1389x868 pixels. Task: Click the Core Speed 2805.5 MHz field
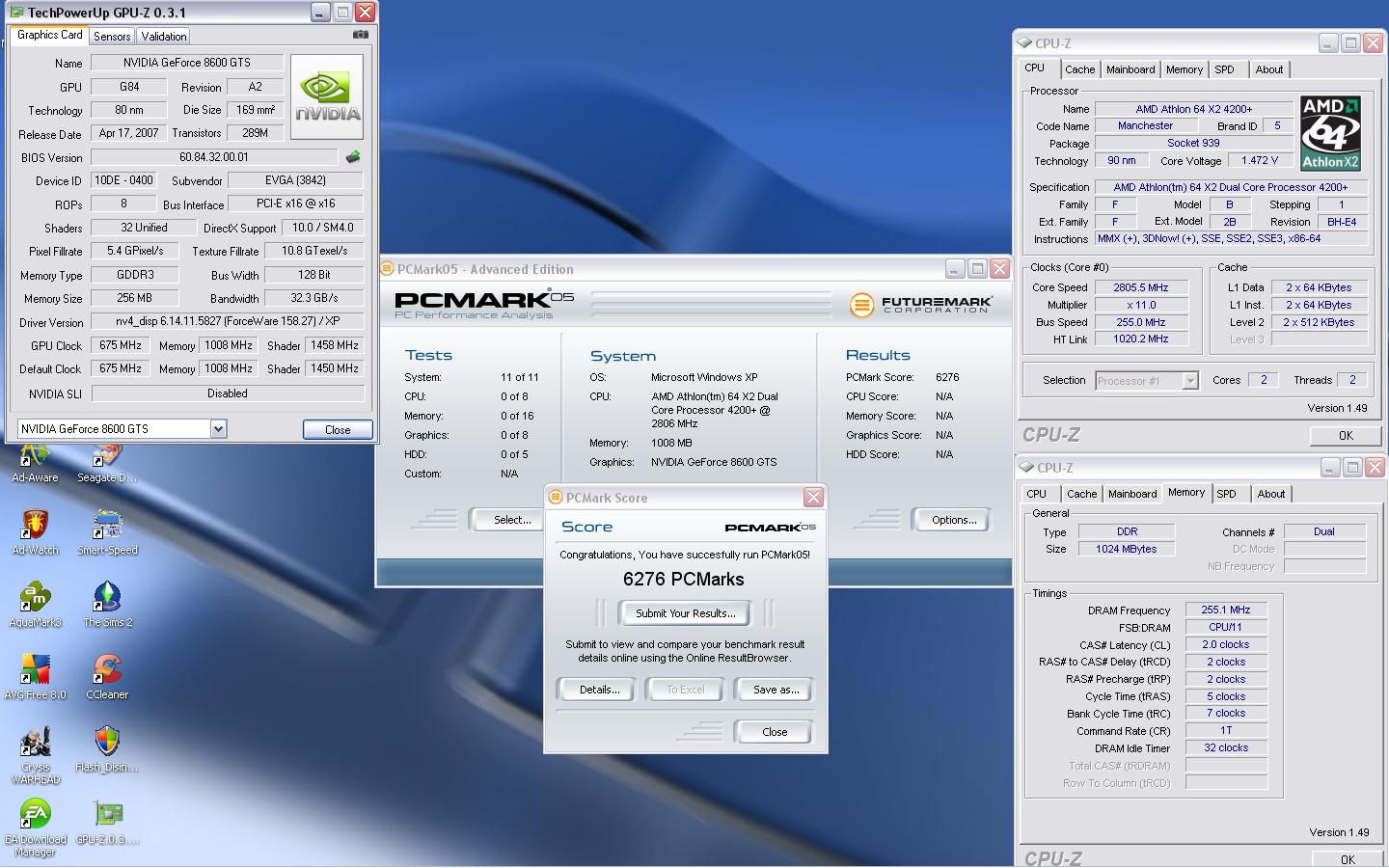point(1141,287)
